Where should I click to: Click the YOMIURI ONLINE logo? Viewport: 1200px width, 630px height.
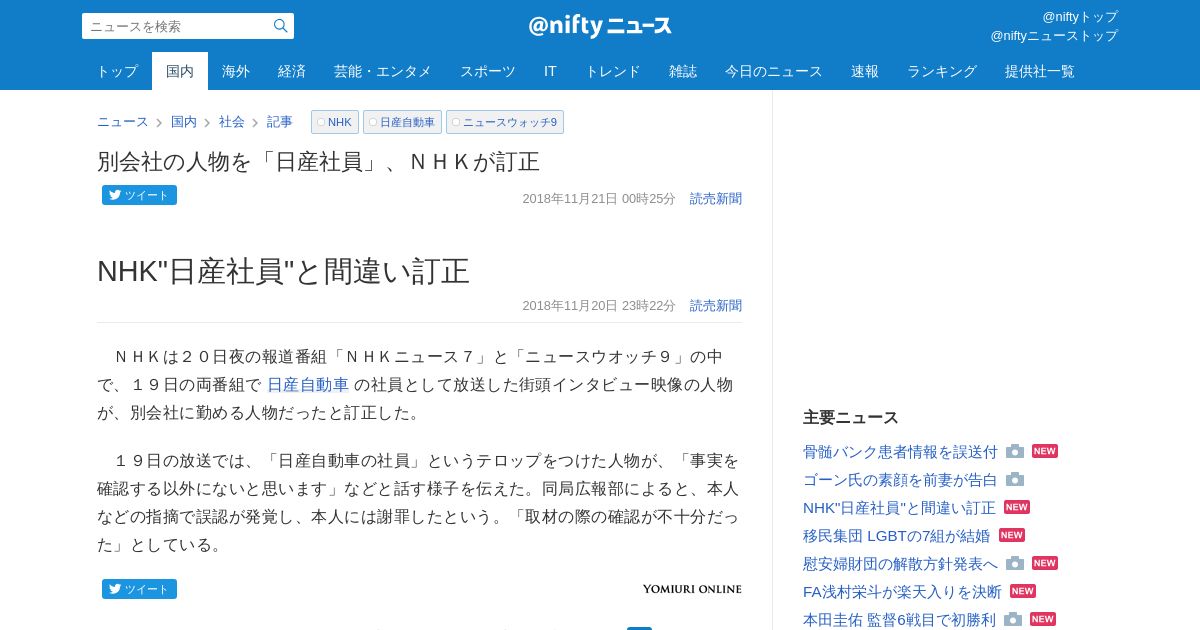[692, 589]
